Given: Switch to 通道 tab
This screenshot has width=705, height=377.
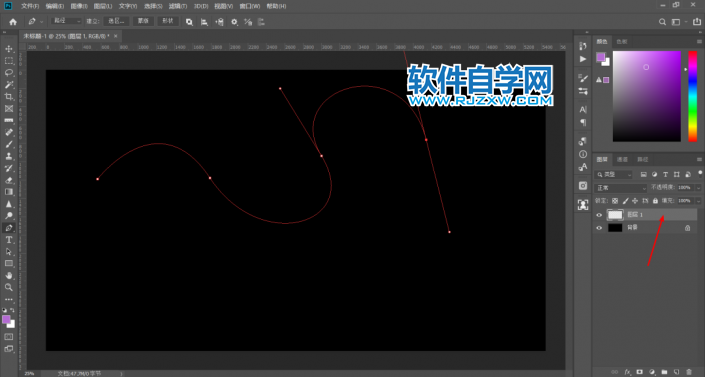Looking at the screenshot, I should pos(622,159).
